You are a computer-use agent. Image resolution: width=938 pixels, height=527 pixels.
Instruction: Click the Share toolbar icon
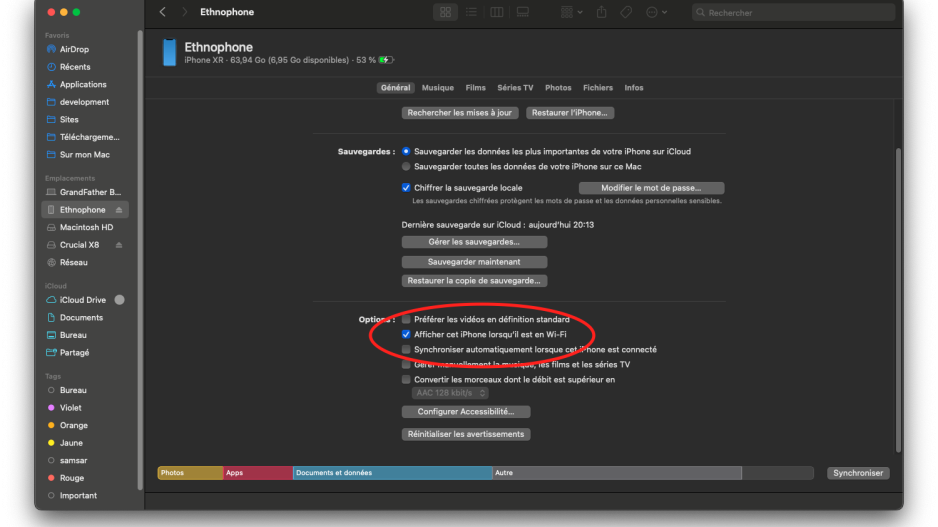pos(602,13)
